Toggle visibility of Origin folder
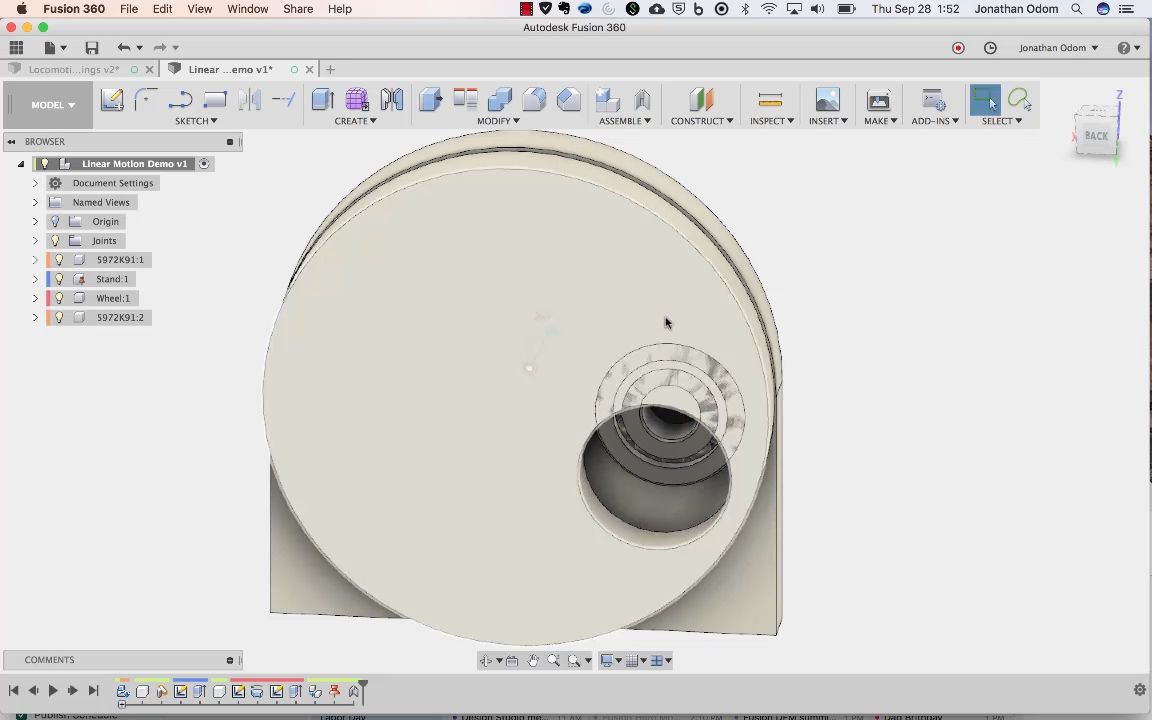Screen dimensions: 1152x720 click(55, 221)
